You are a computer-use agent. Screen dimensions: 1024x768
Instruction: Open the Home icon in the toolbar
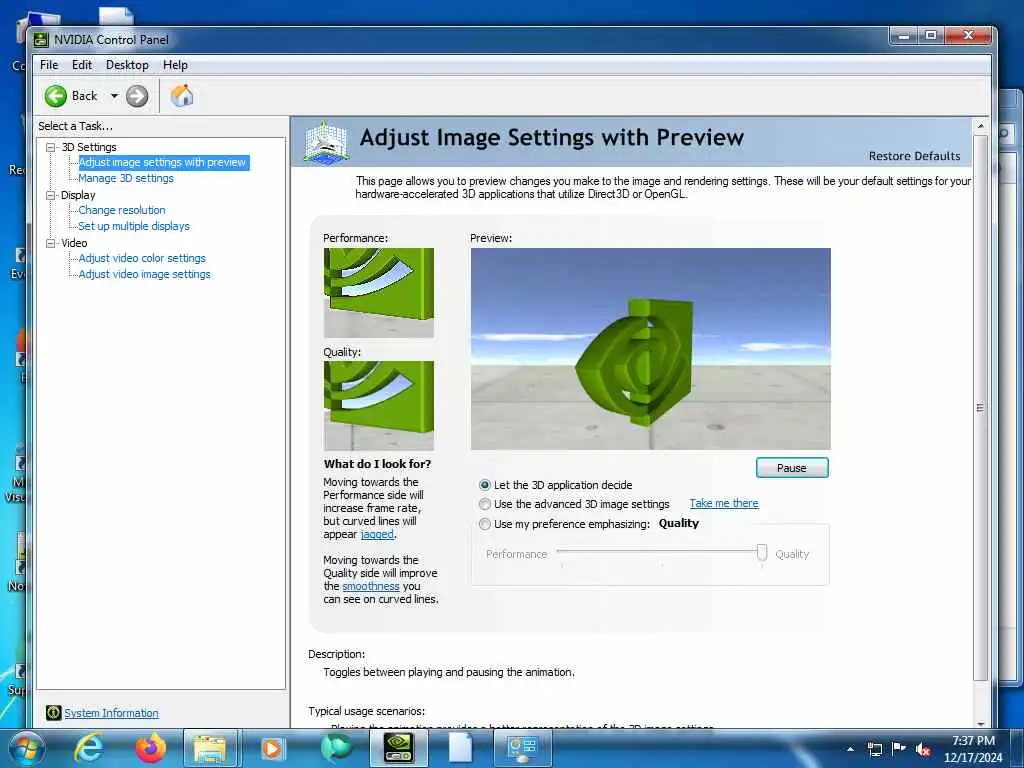coord(182,96)
